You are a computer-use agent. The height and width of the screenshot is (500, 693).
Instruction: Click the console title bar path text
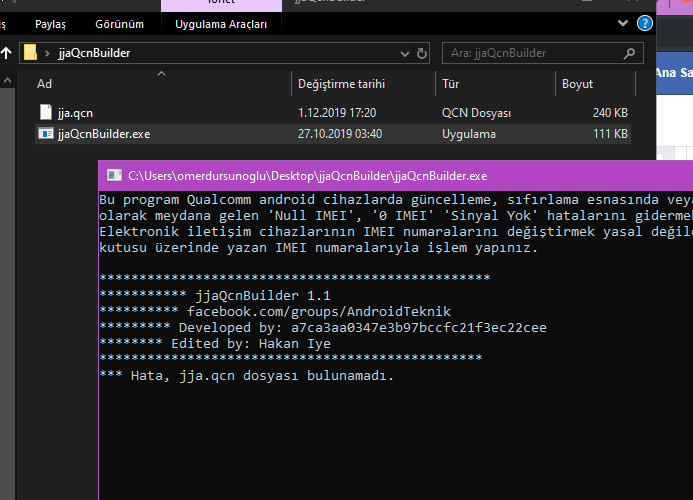pyautogui.click(x=308, y=176)
